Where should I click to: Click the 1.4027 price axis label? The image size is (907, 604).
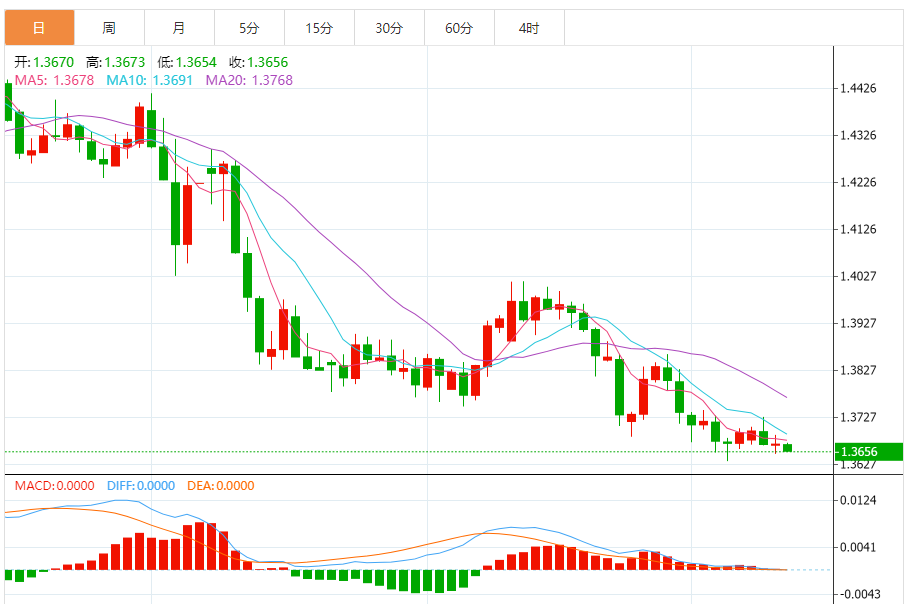click(x=858, y=276)
